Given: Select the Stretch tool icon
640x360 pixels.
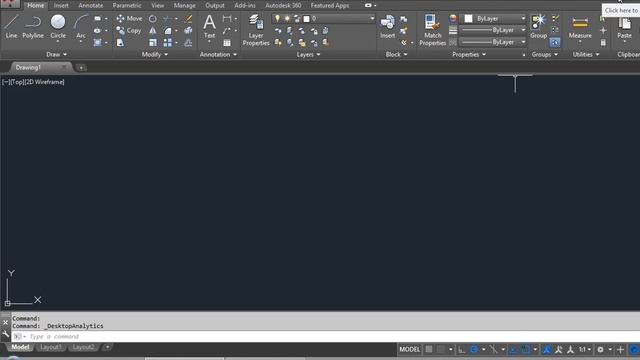Looking at the screenshot, I should click(120, 42).
